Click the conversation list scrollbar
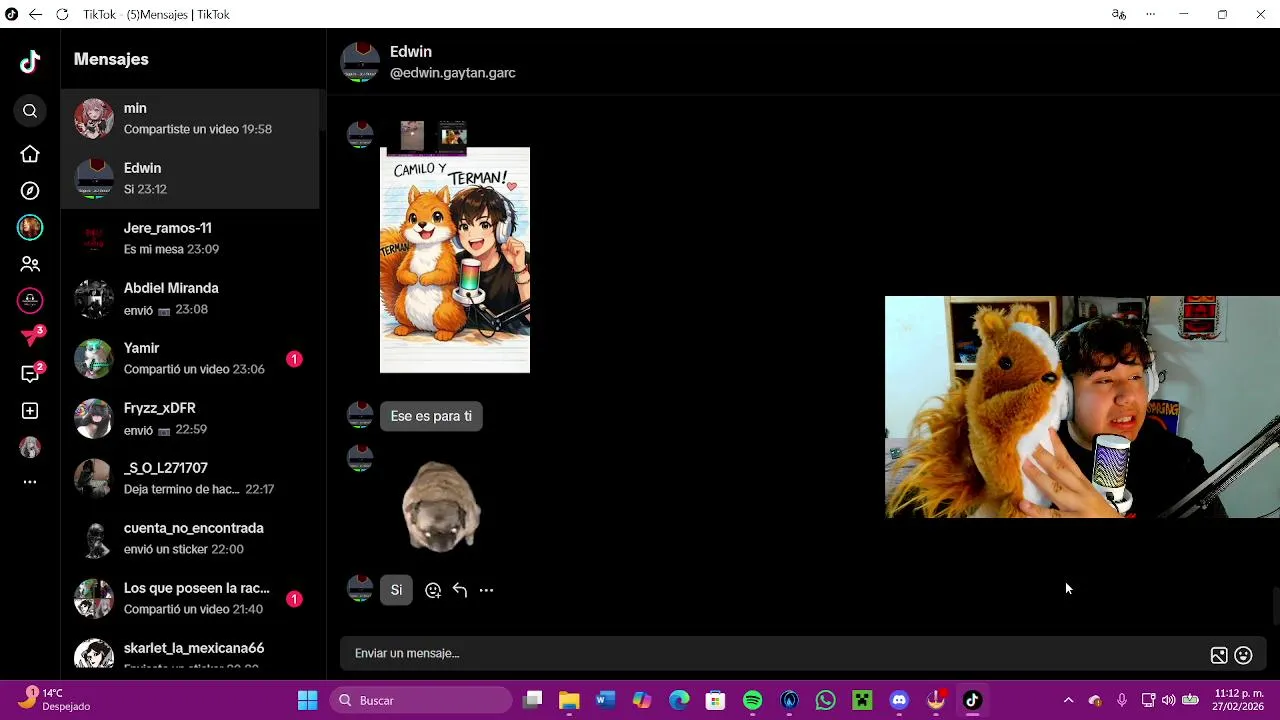1280x720 pixels. 322,110
